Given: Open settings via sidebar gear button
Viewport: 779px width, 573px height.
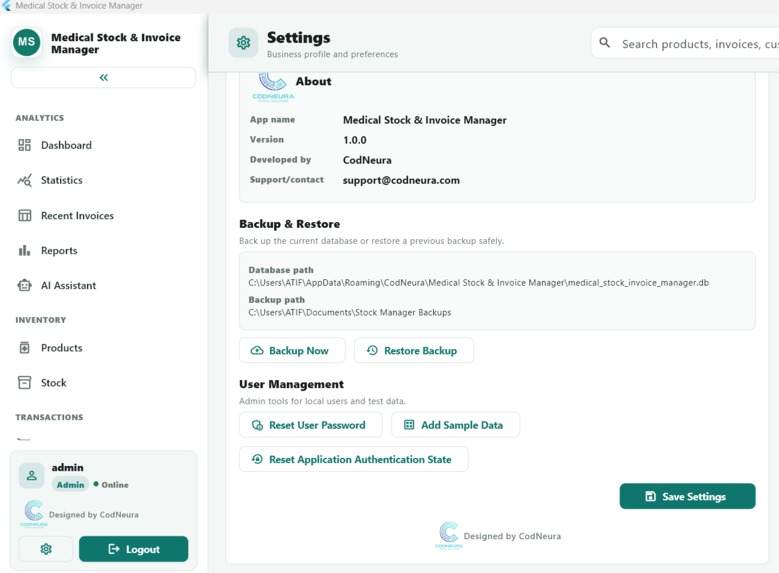Looking at the screenshot, I should 46,549.
